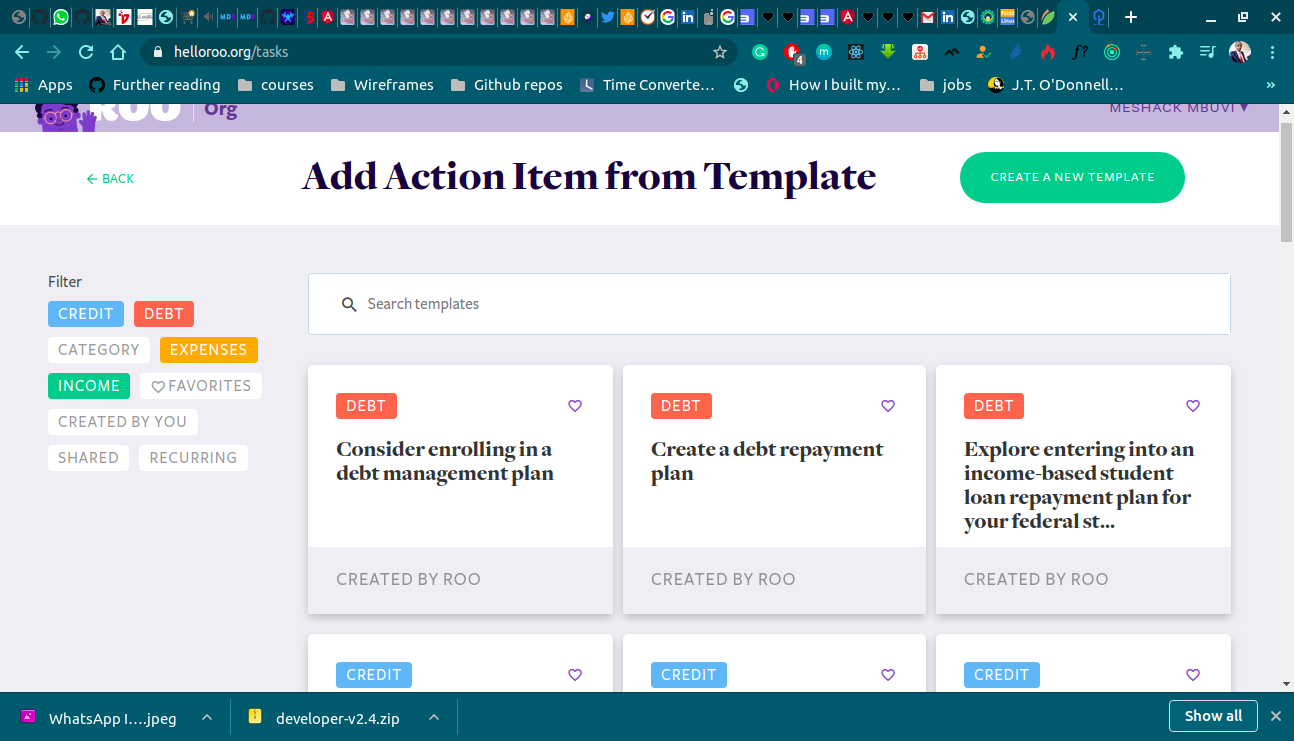Switch to the Gmail browser tab
The height and width of the screenshot is (741, 1294).
pos(928,17)
